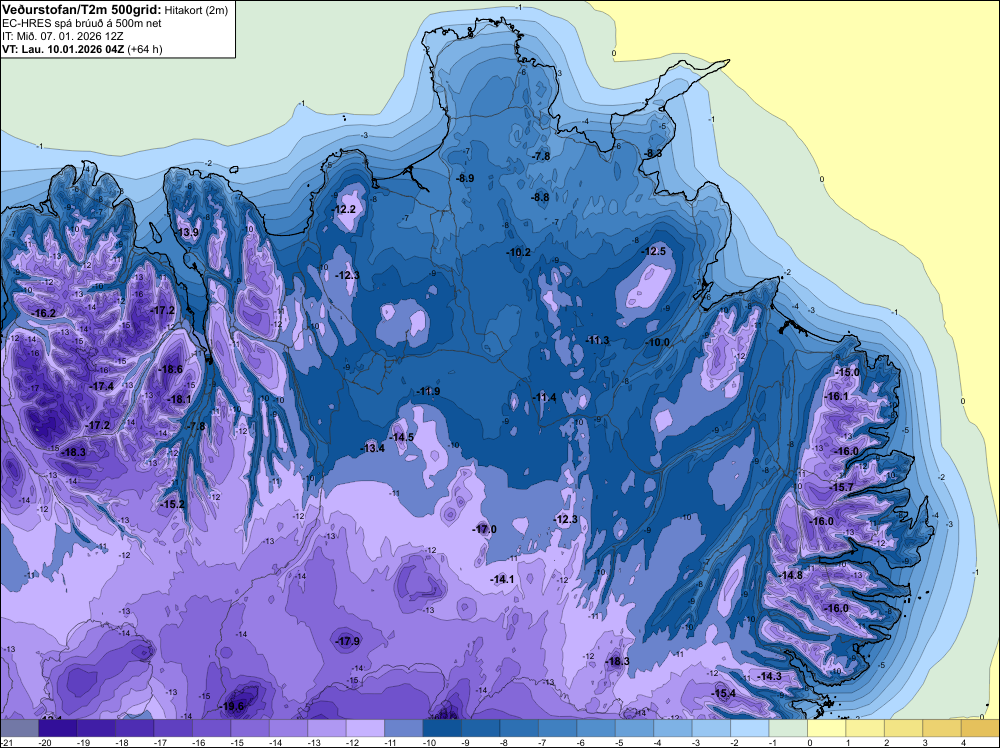The image size is (1000, 748).
Task: Click the '-15' label on the legend scale
Action: pyautogui.click(x=237, y=743)
